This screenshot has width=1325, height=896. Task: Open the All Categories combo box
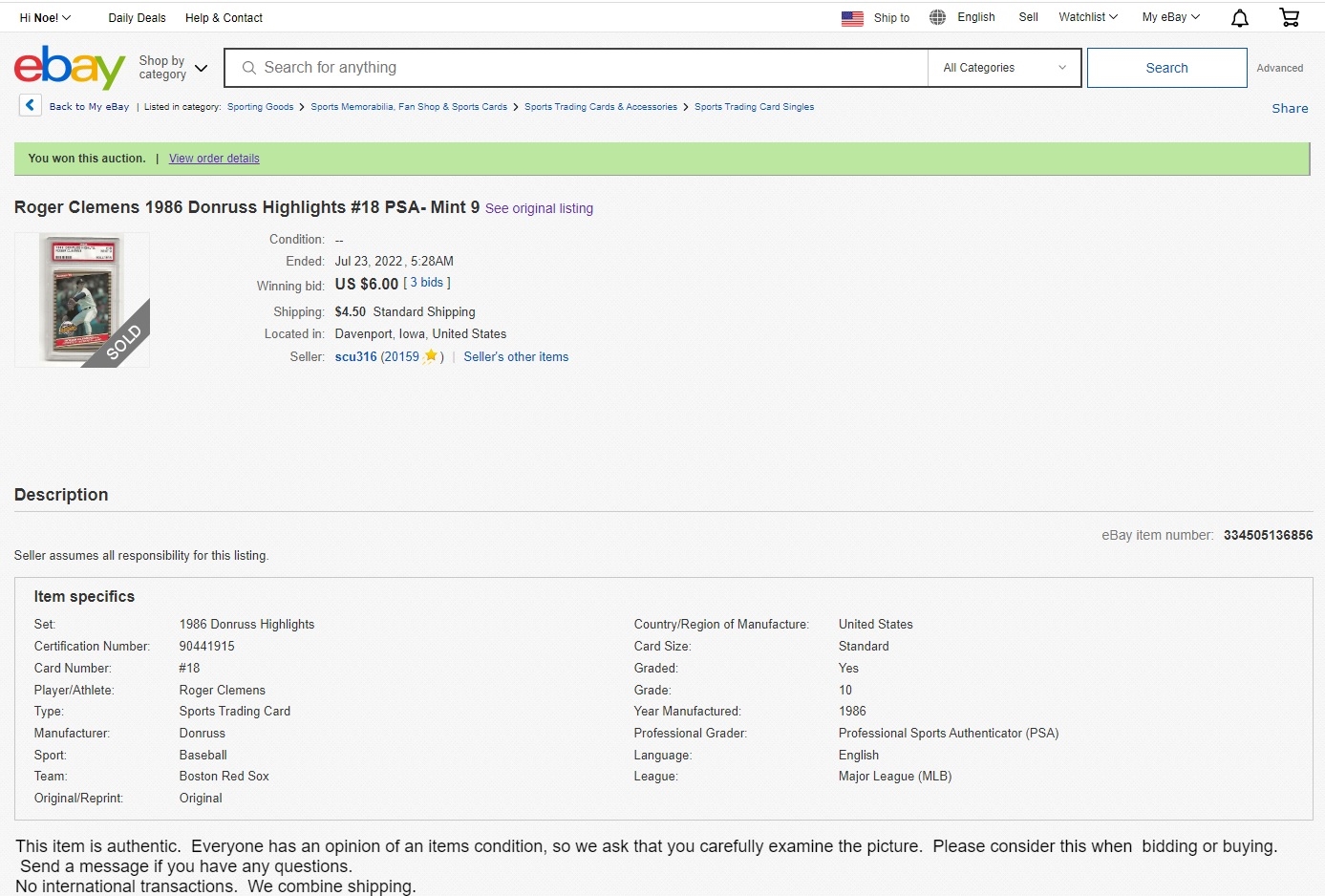1004,68
